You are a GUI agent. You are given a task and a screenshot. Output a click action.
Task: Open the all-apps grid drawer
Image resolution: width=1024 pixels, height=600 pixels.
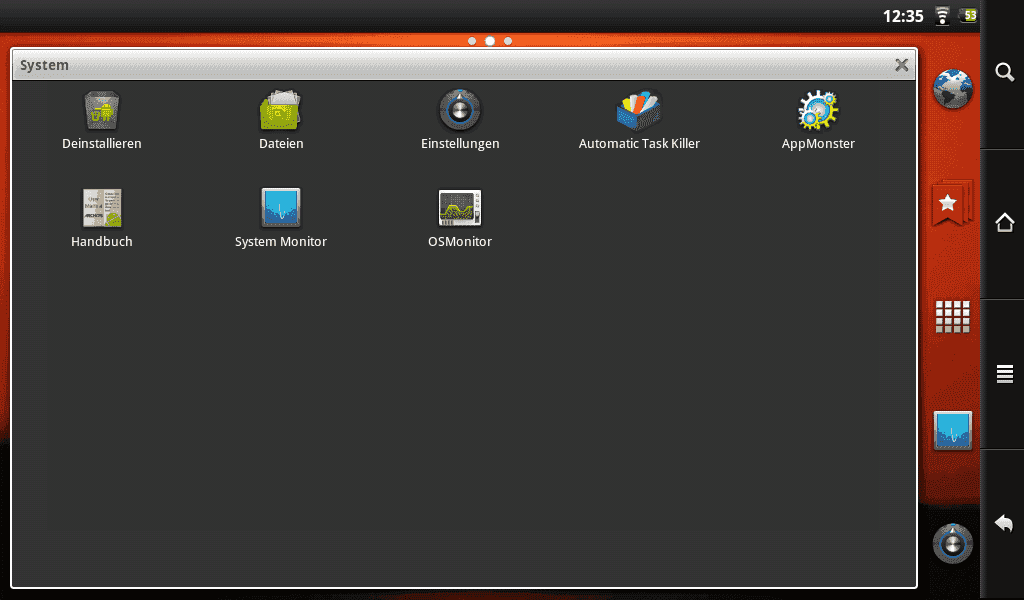tap(952, 317)
